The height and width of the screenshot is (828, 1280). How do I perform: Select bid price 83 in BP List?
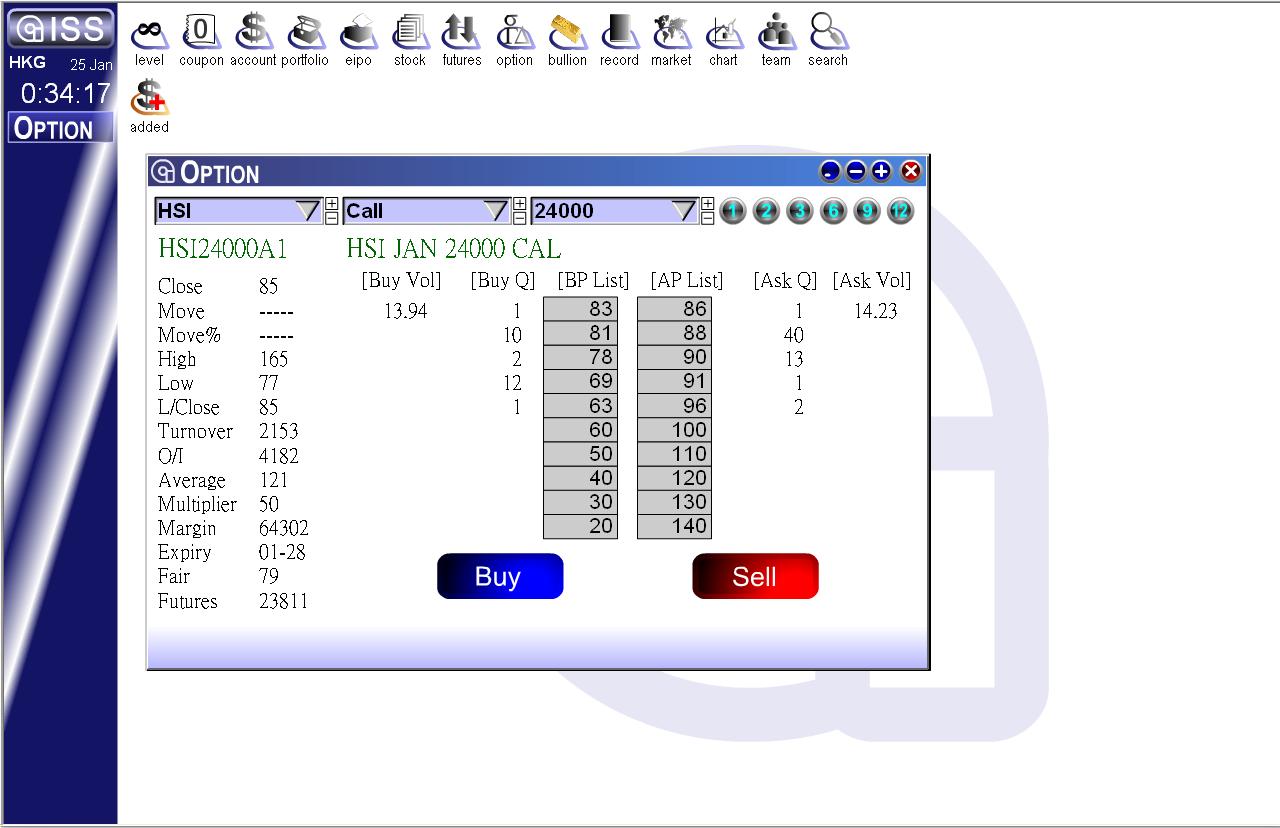pos(580,310)
